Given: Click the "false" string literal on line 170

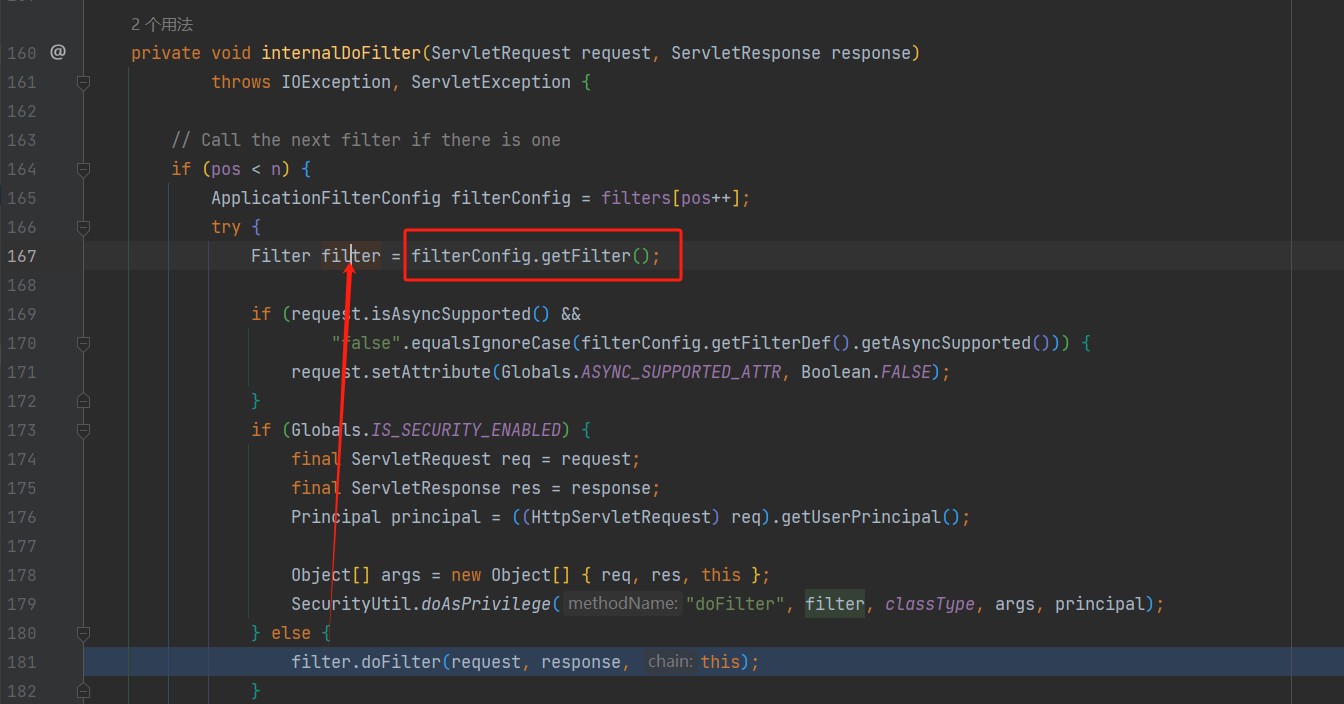Looking at the screenshot, I should coord(366,343).
